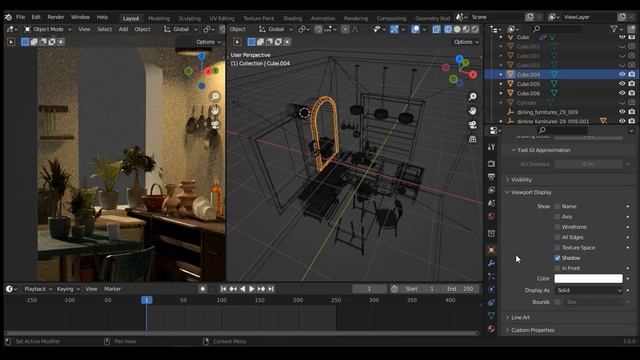Viewport: 640px width, 360px height.
Task: Open the Object Data mesh tab icon
Action: point(491,315)
